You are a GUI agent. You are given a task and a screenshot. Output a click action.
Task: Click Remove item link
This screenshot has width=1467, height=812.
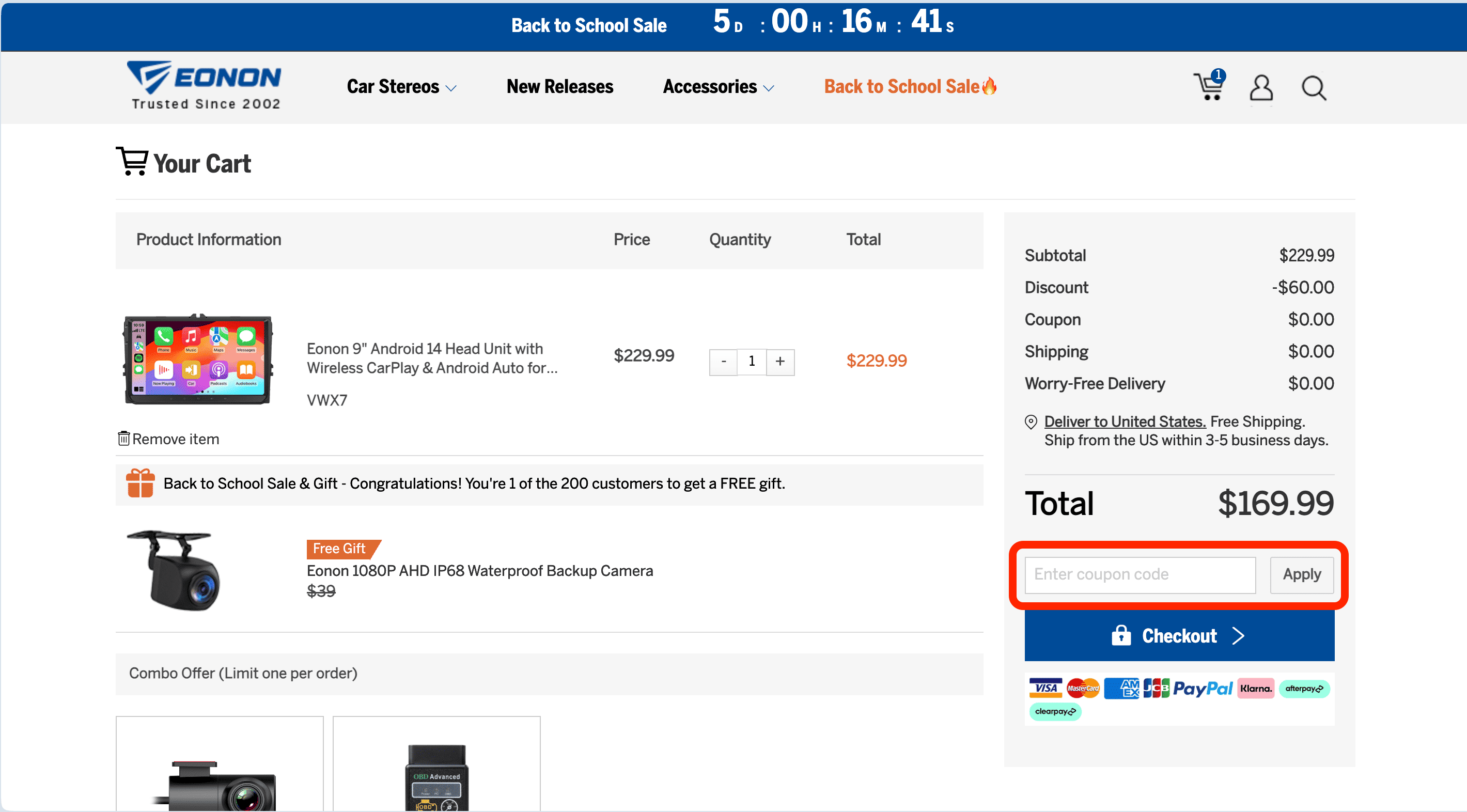coord(168,439)
